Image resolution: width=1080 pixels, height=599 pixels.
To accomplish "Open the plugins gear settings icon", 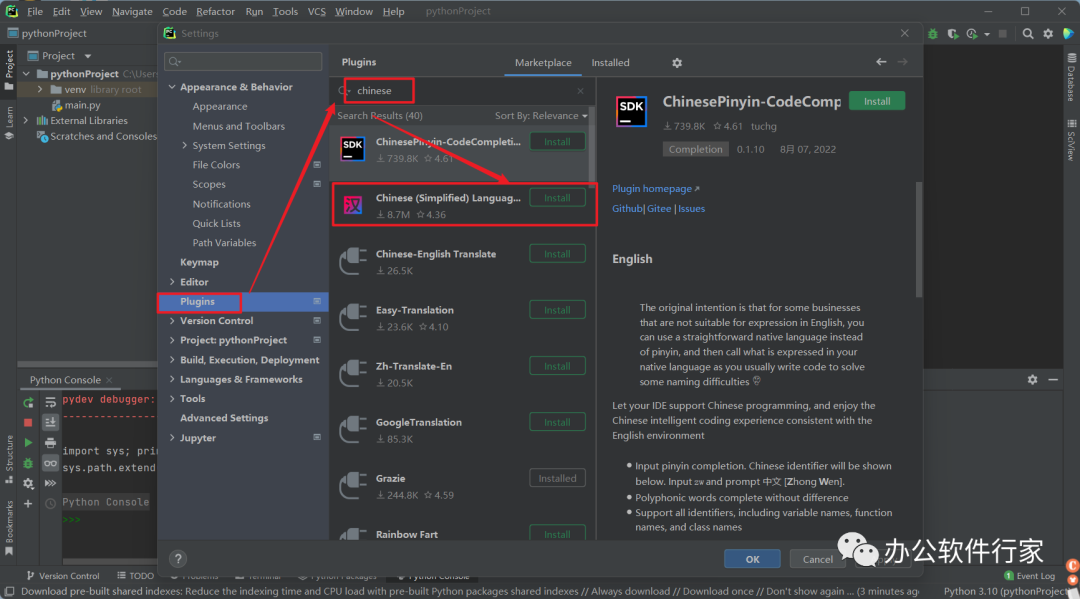I will tap(677, 63).
